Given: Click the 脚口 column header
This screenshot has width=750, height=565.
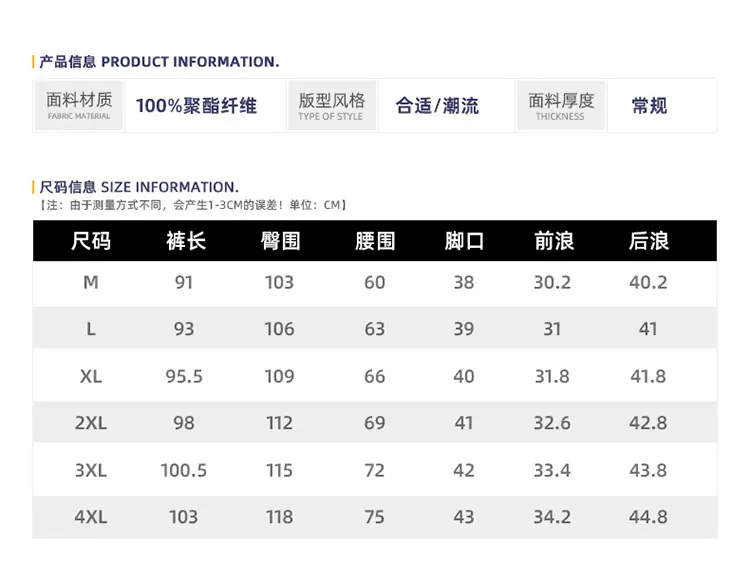Looking at the screenshot, I should pos(464,241).
